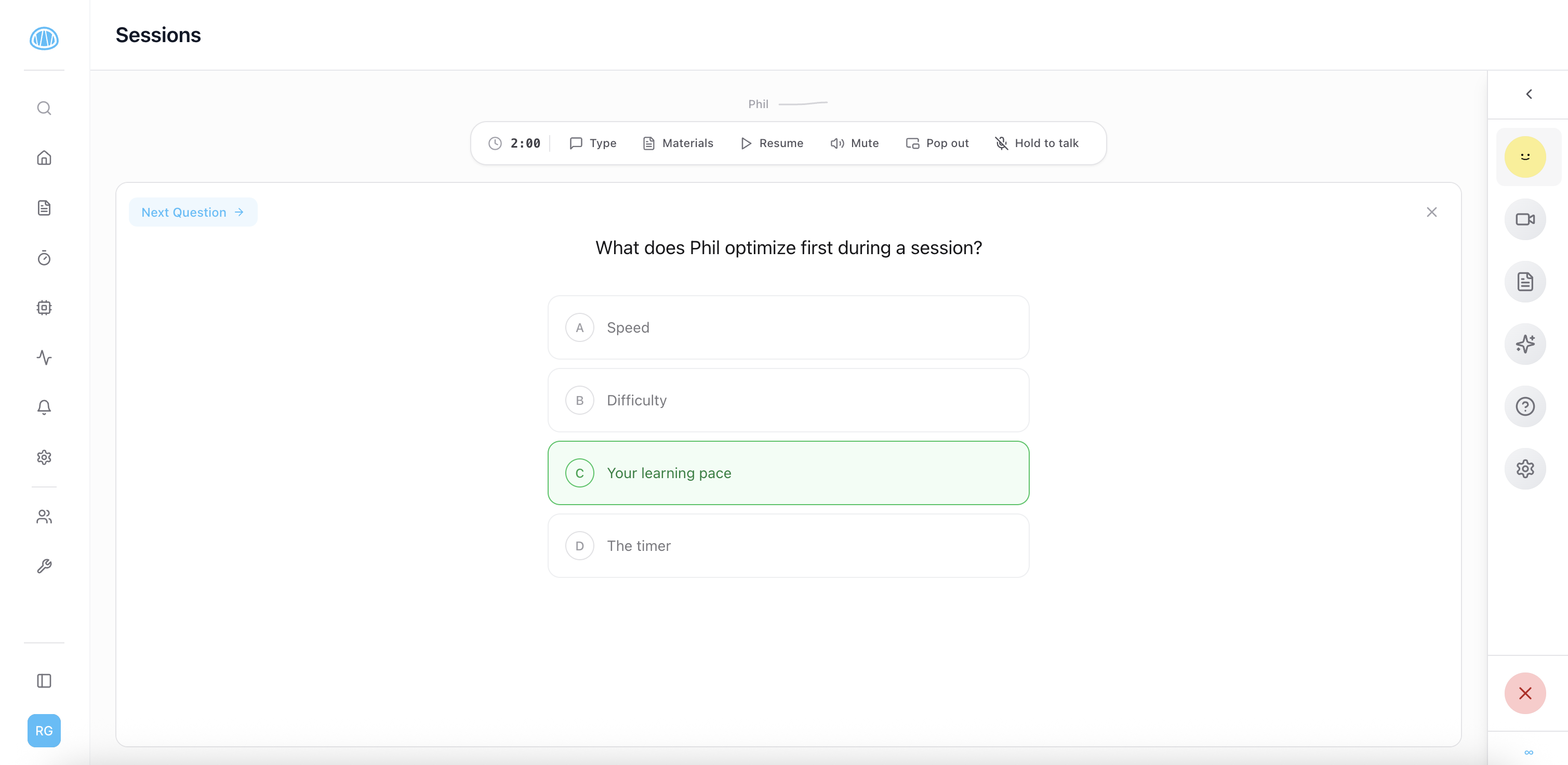The height and width of the screenshot is (765, 1568).
Task: Switch to Type input mode
Action: tap(593, 143)
